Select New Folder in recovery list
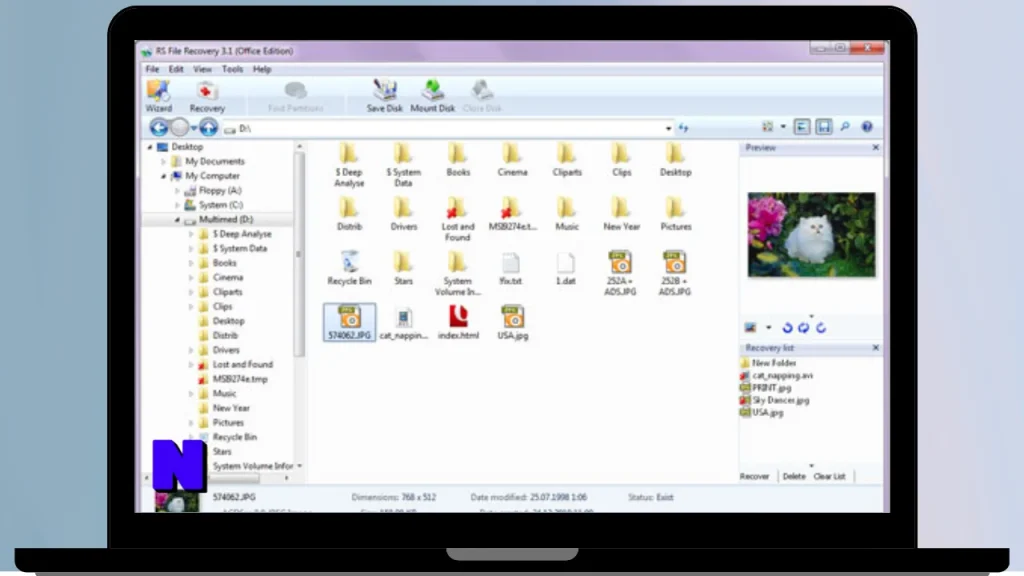Screen dimensions: 1024x576 point(774,363)
